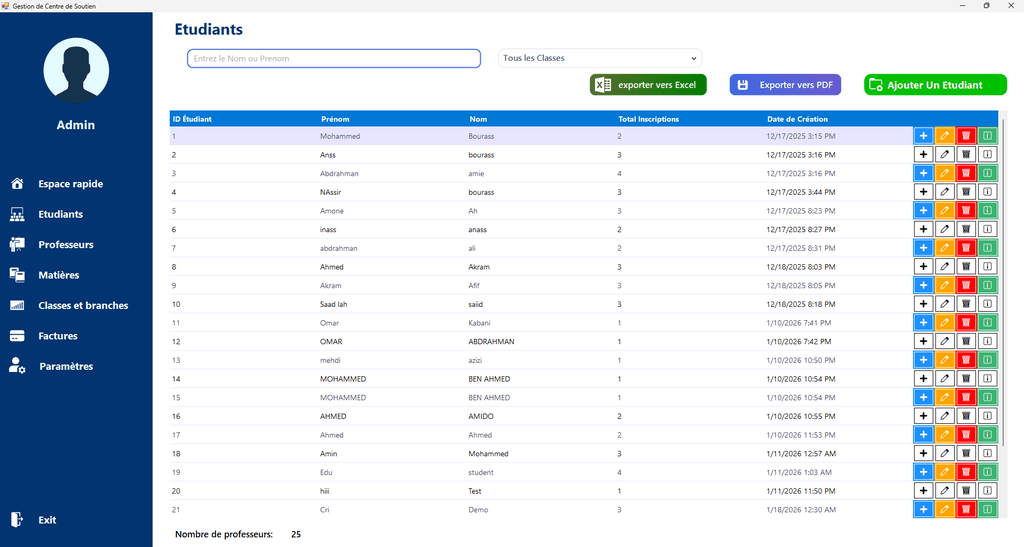Show info for student OMAR ABDRAHMAN

(x=987, y=341)
